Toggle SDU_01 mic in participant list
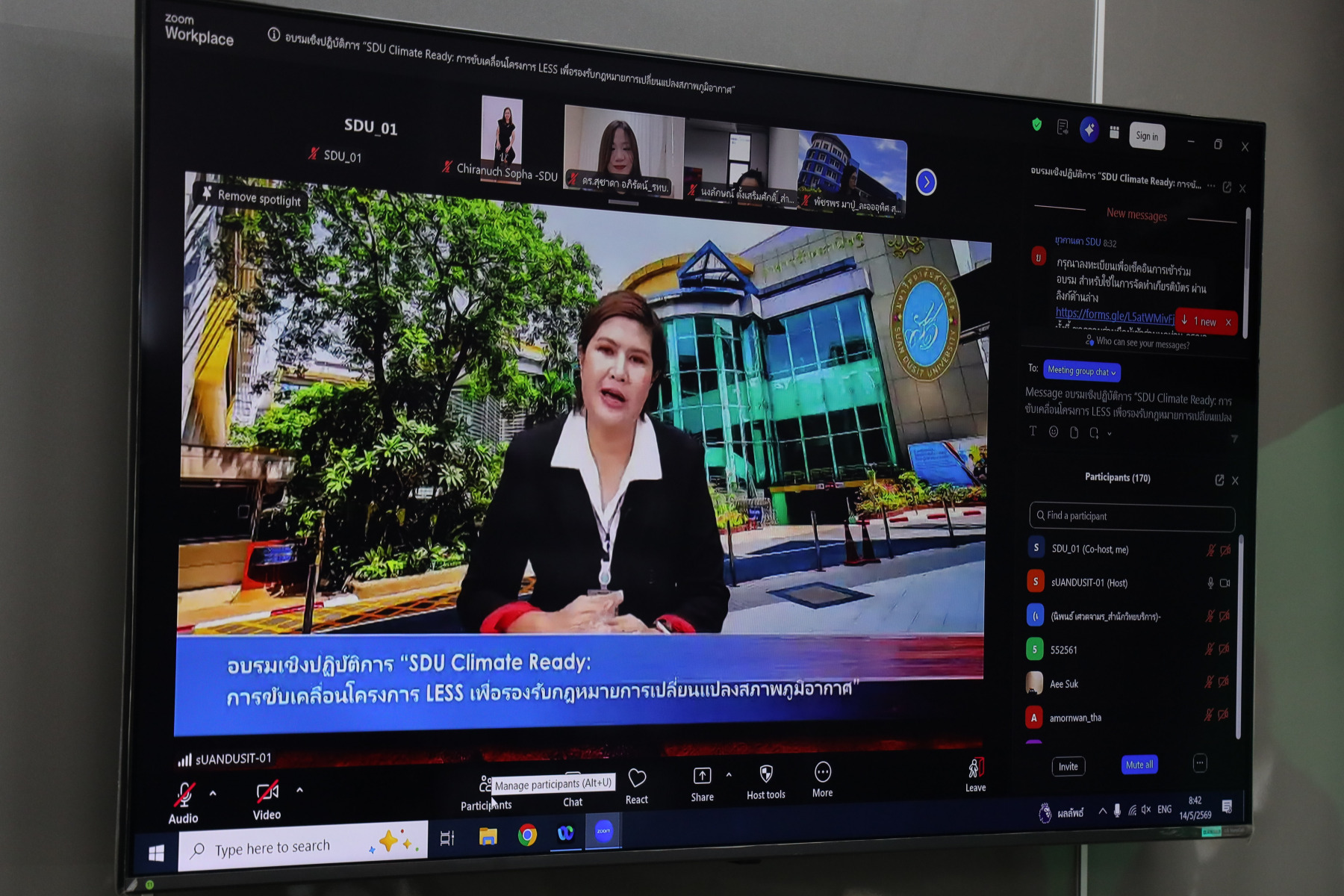The height and width of the screenshot is (896, 1344). [1210, 550]
